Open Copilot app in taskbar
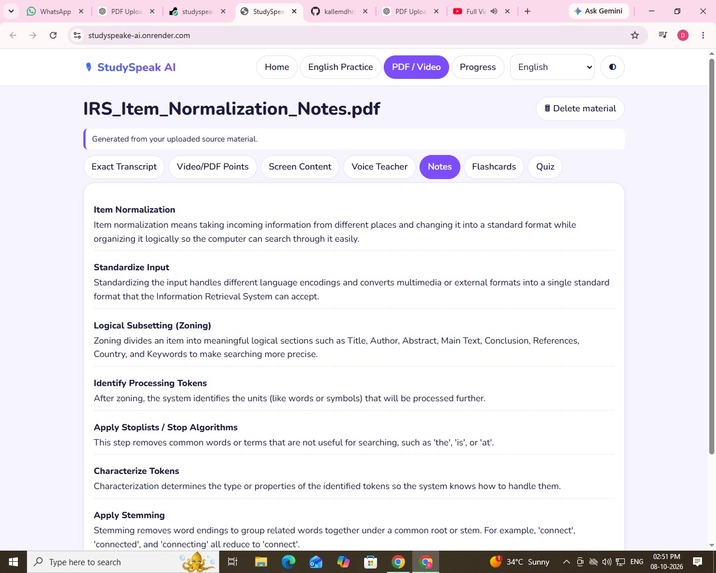 pos(343,562)
